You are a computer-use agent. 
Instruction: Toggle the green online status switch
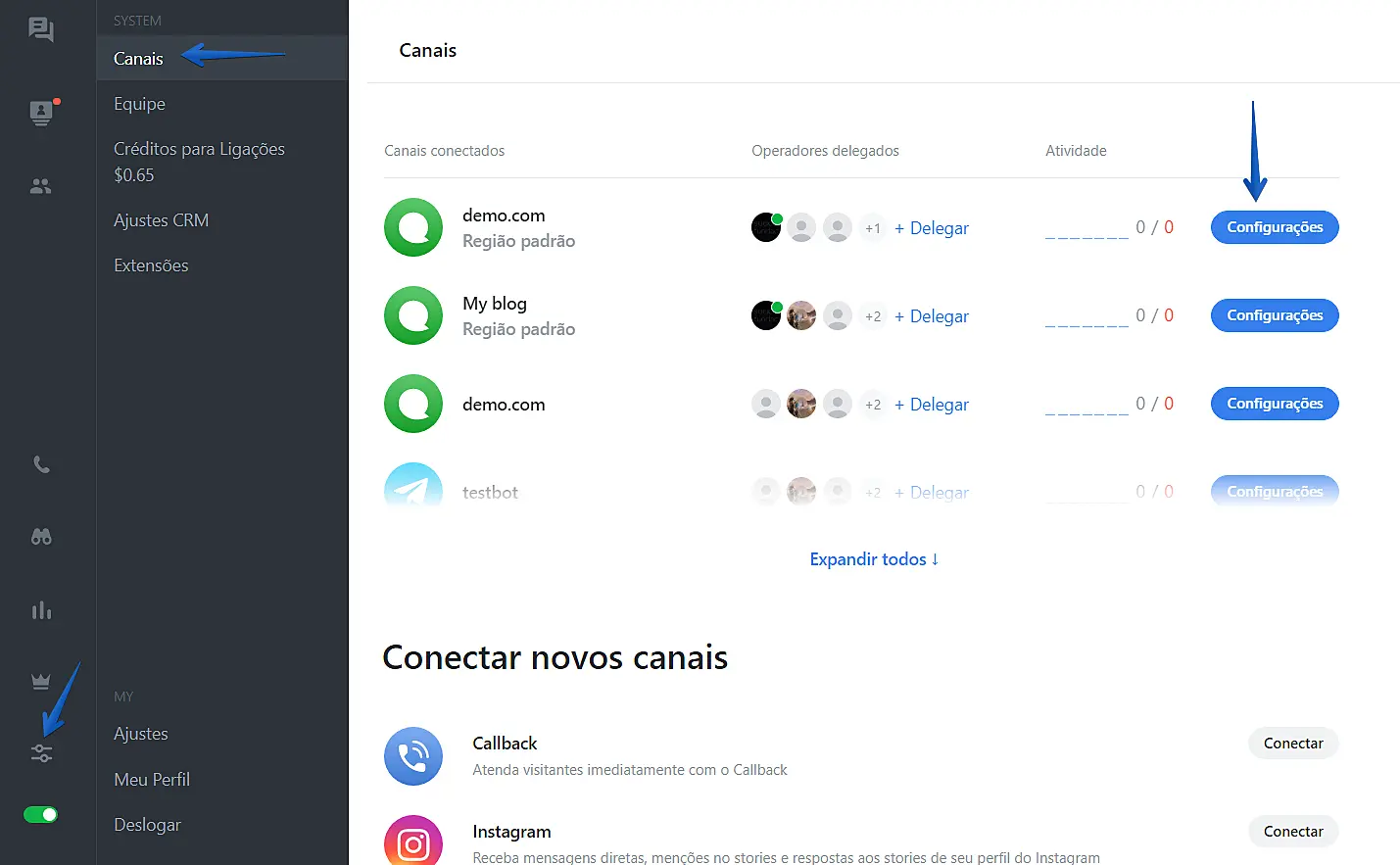tap(41, 814)
